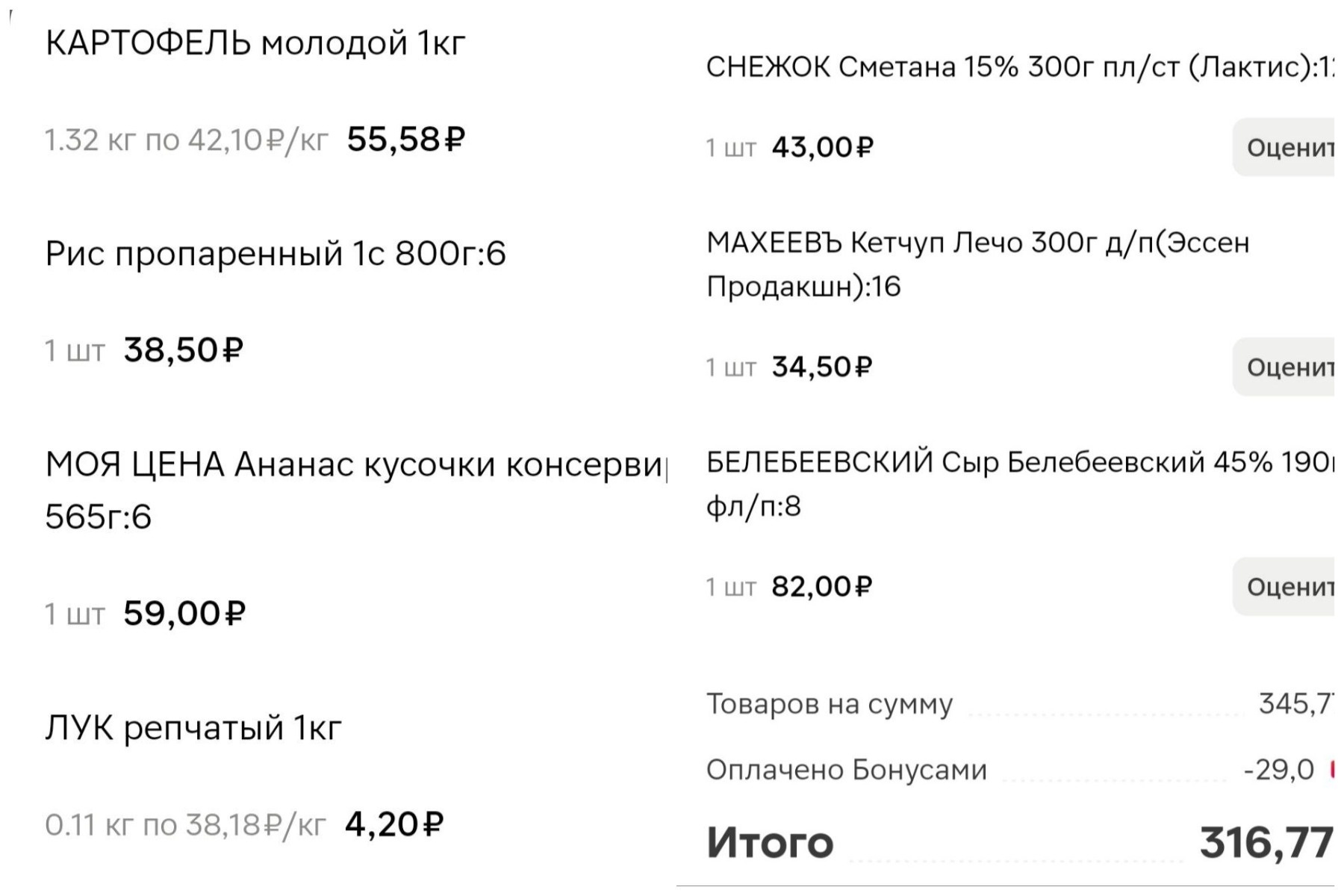Open the Оплачено Бонусами entry
This screenshot has height=896, width=1344.
[847, 768]
